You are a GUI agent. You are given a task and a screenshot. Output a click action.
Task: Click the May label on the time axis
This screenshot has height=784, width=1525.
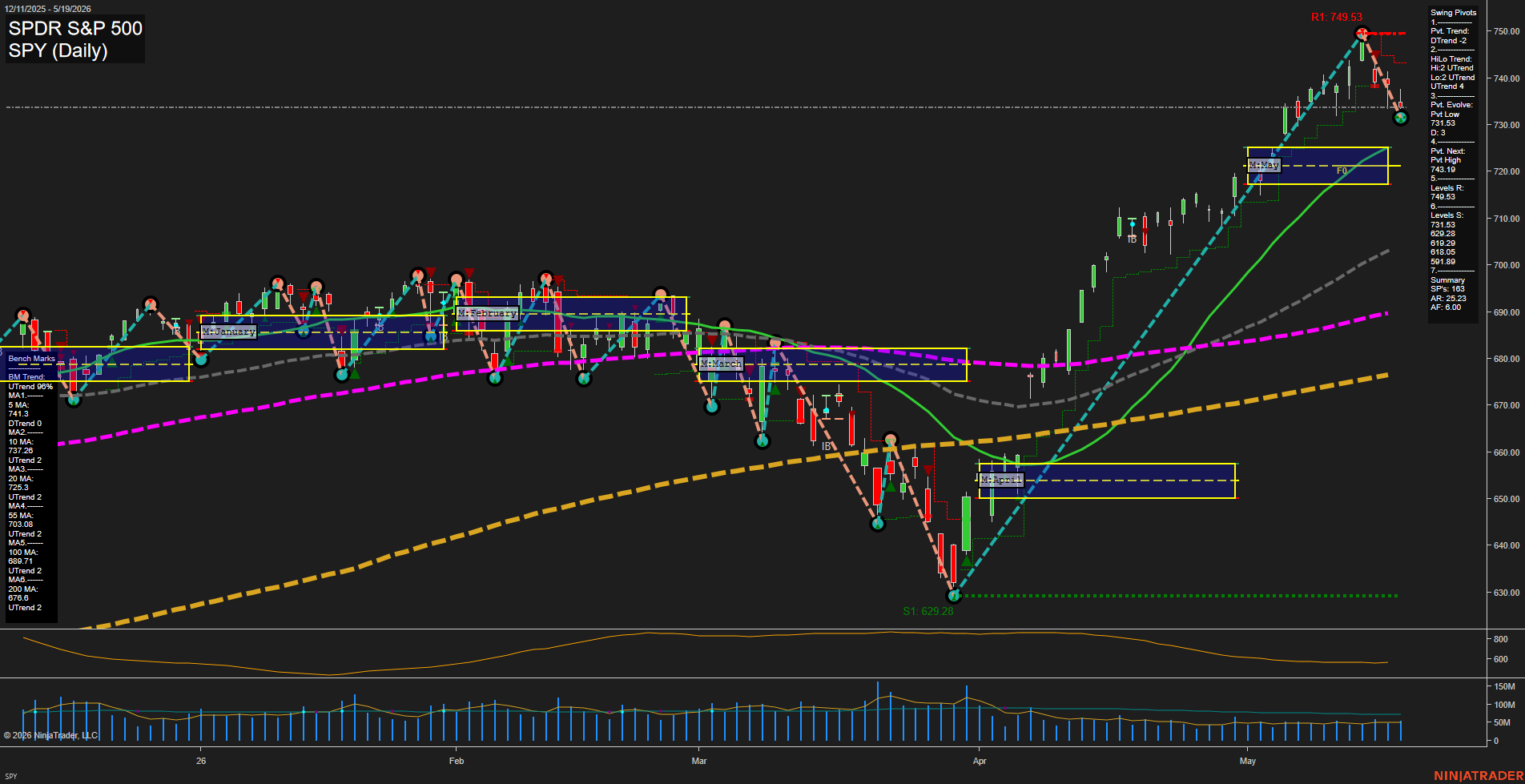(1248, 761)
